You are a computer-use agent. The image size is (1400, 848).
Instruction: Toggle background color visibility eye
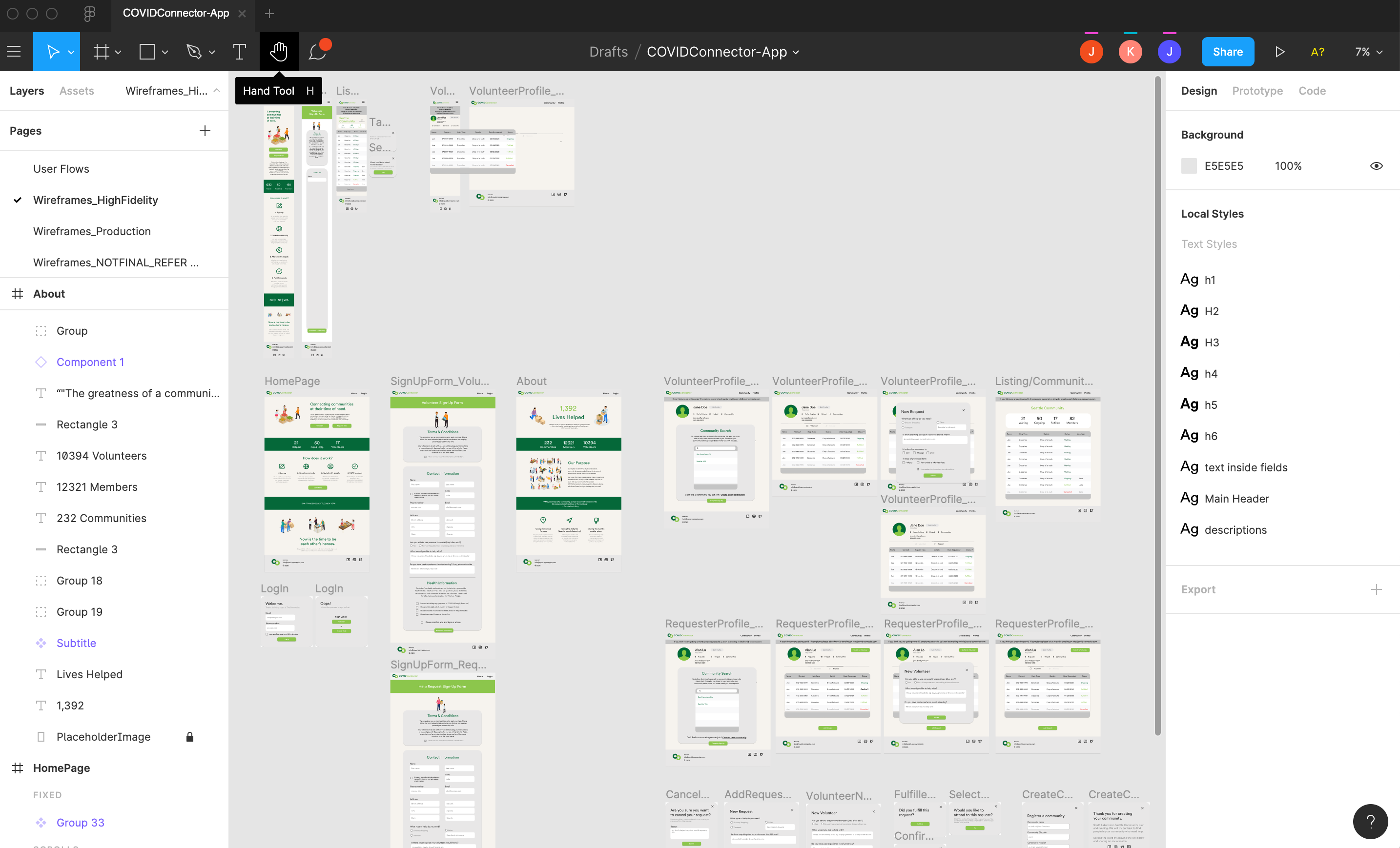tap(1376, 166)
